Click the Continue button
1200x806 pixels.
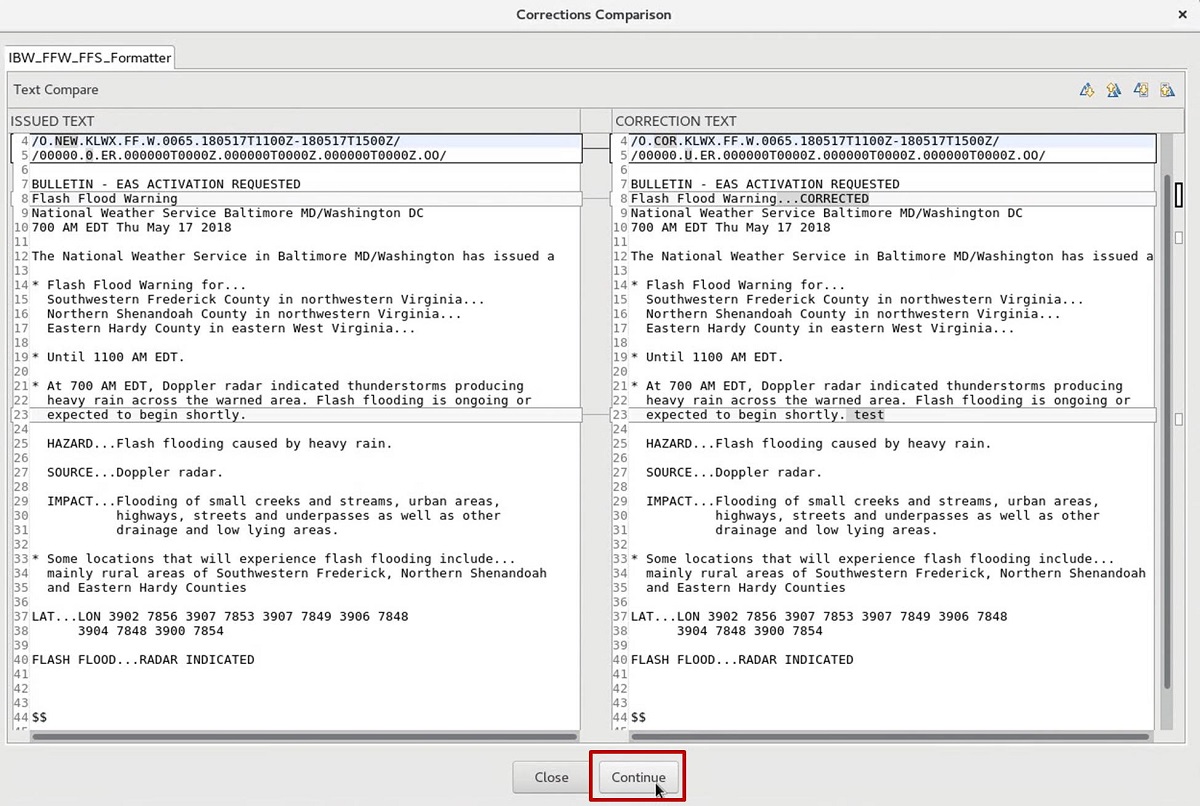[638, 777]
